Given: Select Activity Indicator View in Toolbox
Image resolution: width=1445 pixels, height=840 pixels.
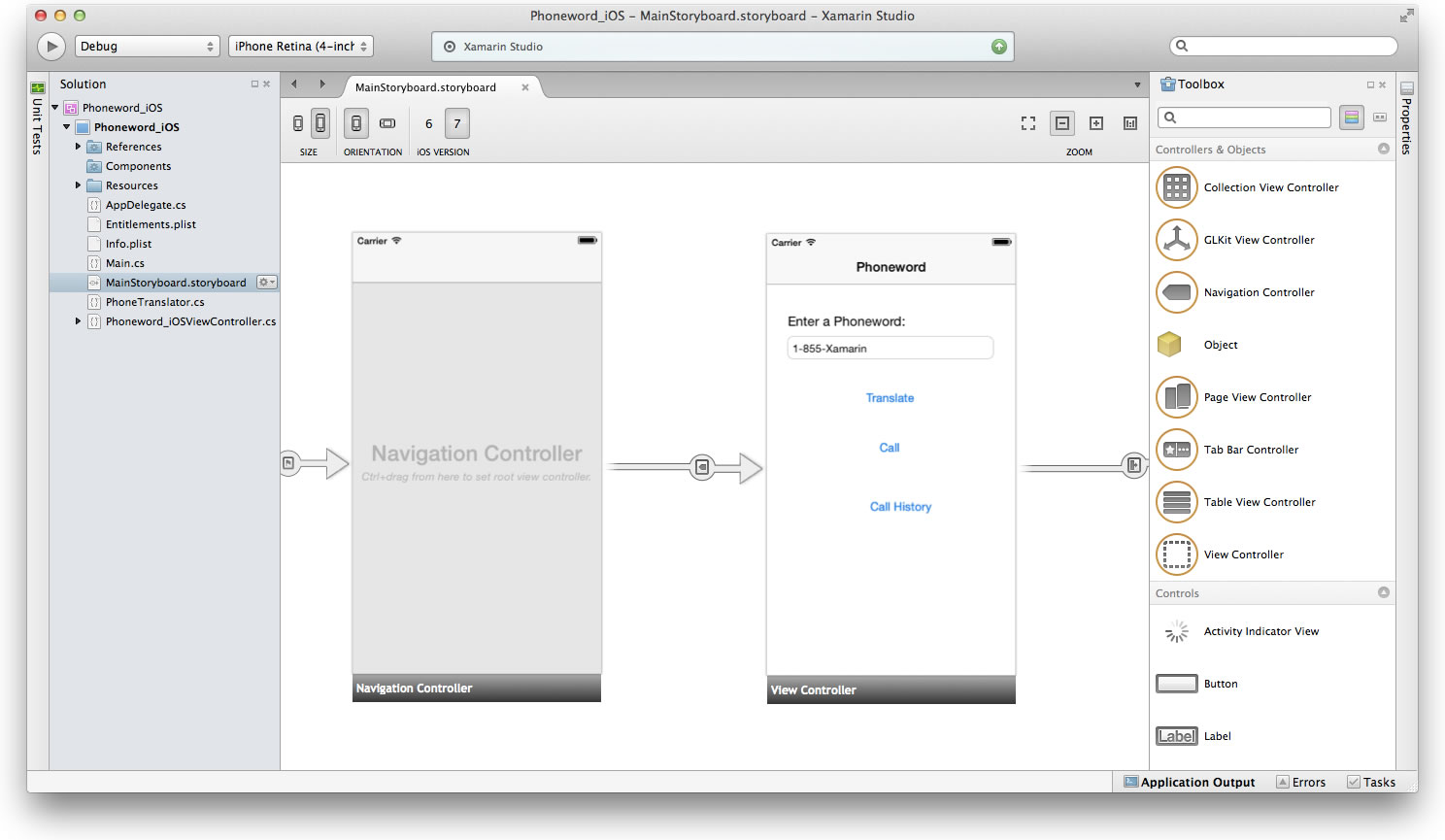Looking at the screenshot, I should point(1272,631).
